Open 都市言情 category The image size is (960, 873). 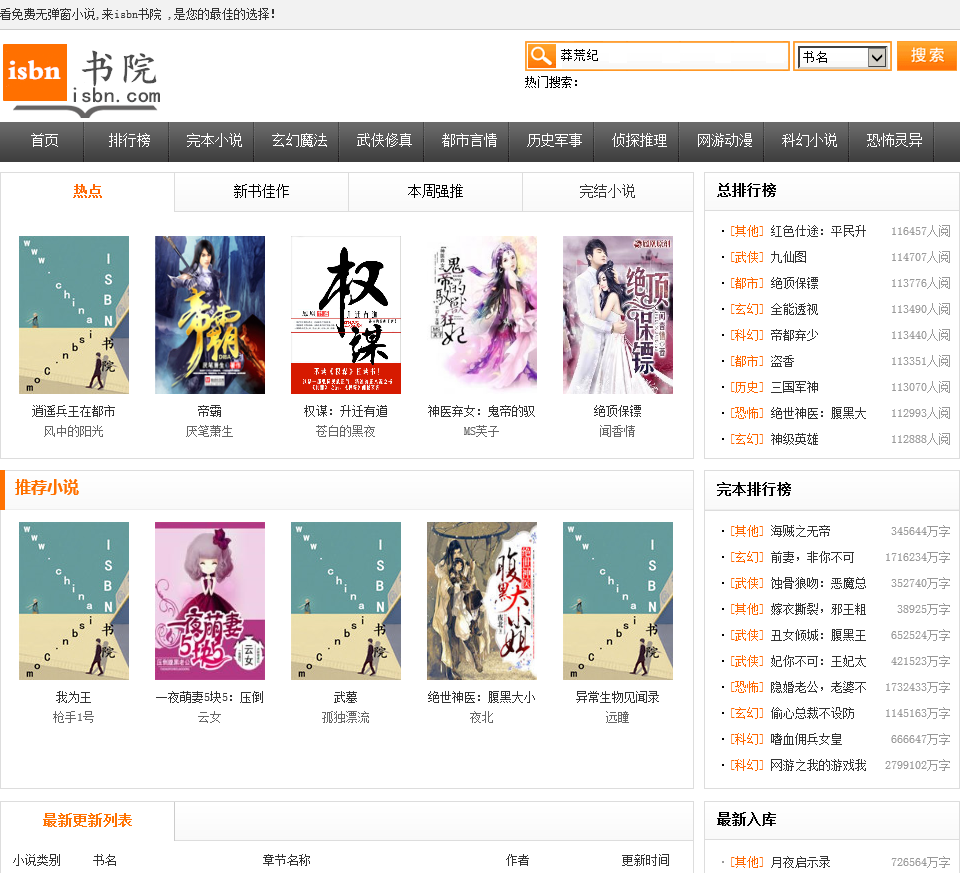point(470,141)
